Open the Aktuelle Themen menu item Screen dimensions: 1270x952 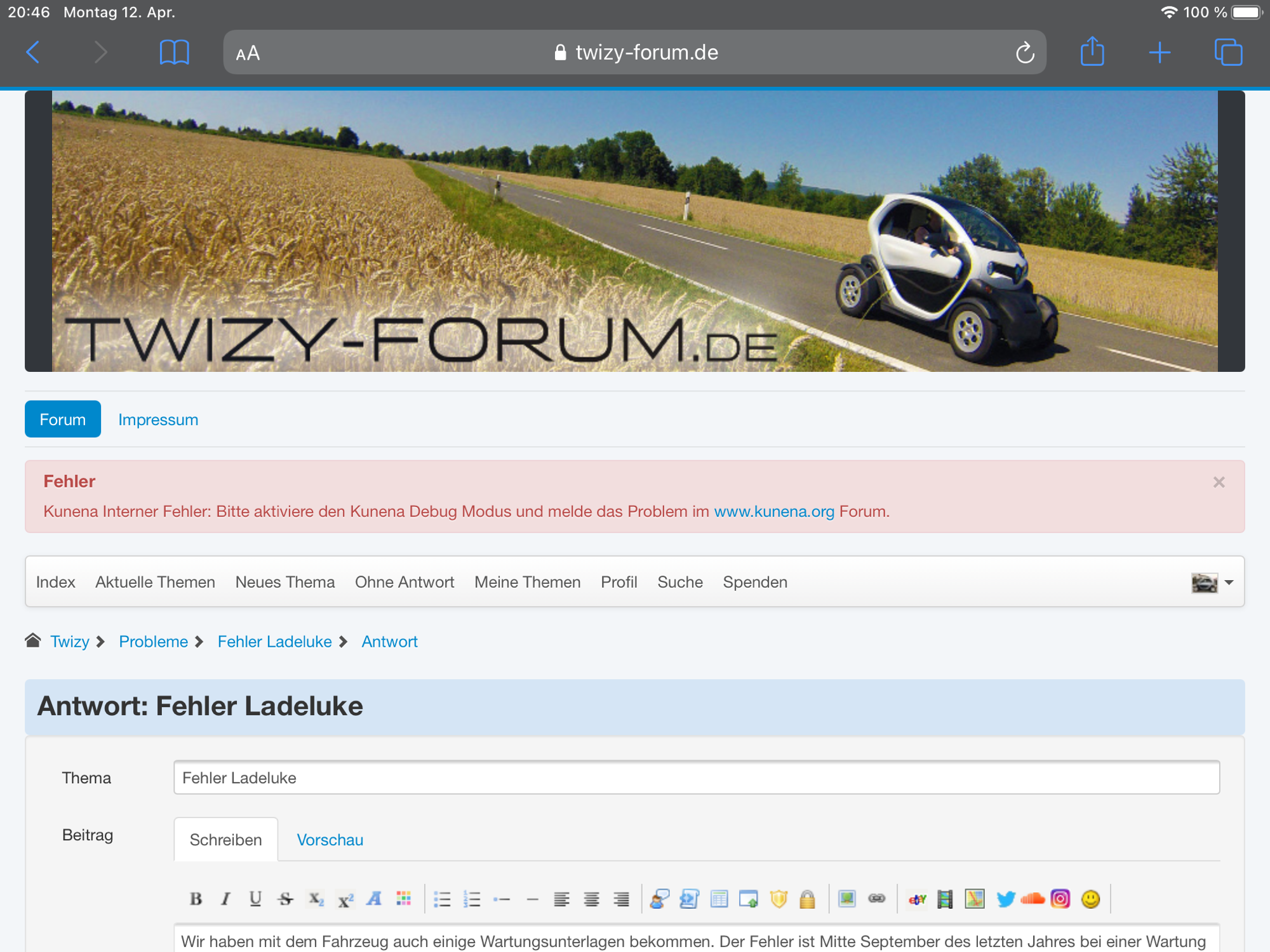click(x=155, y=582)
